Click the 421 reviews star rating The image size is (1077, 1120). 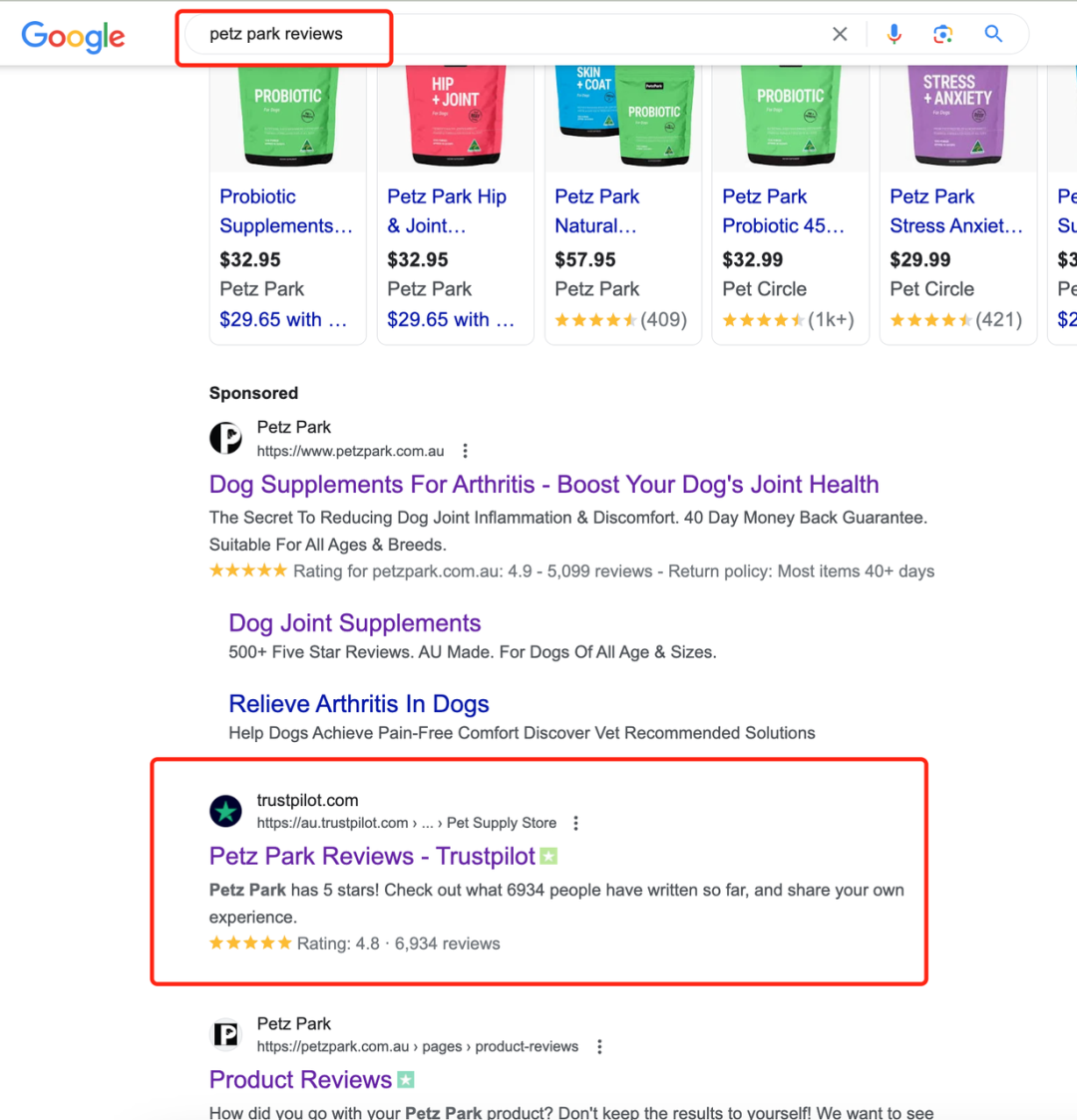tap(956, 319)
